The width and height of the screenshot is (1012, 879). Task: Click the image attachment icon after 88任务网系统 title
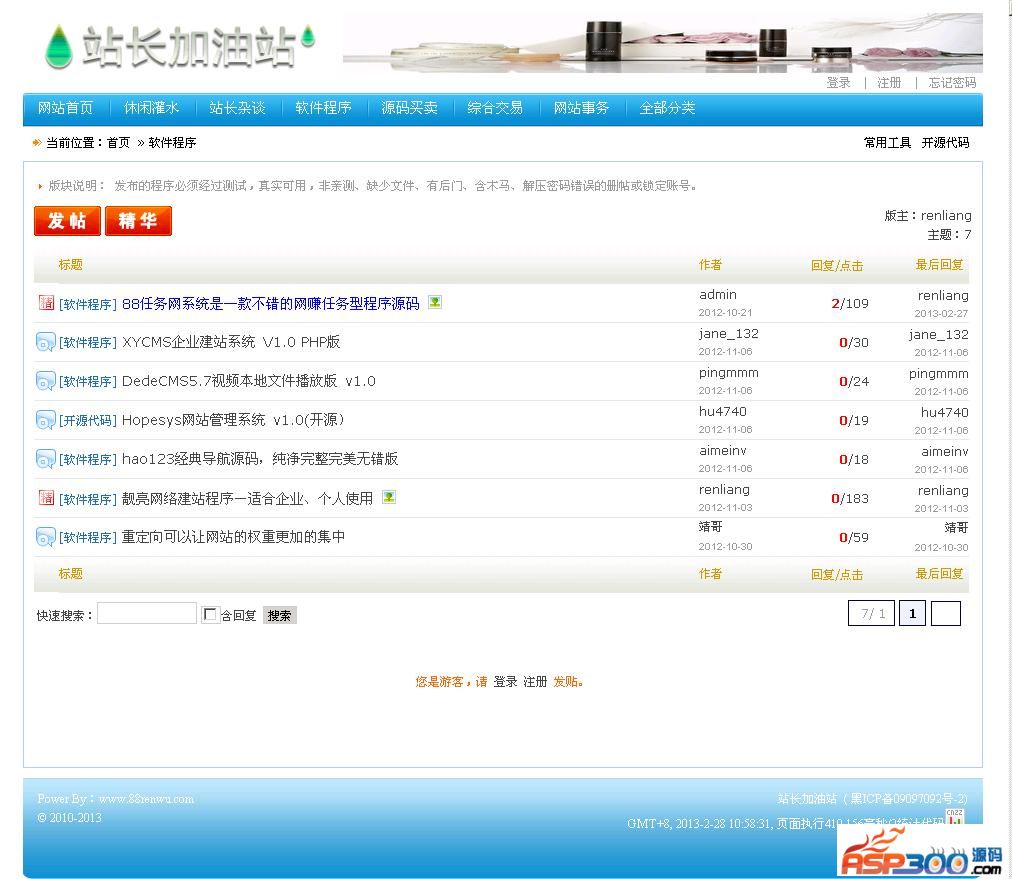pyautogui.click(x=435, y=302)
